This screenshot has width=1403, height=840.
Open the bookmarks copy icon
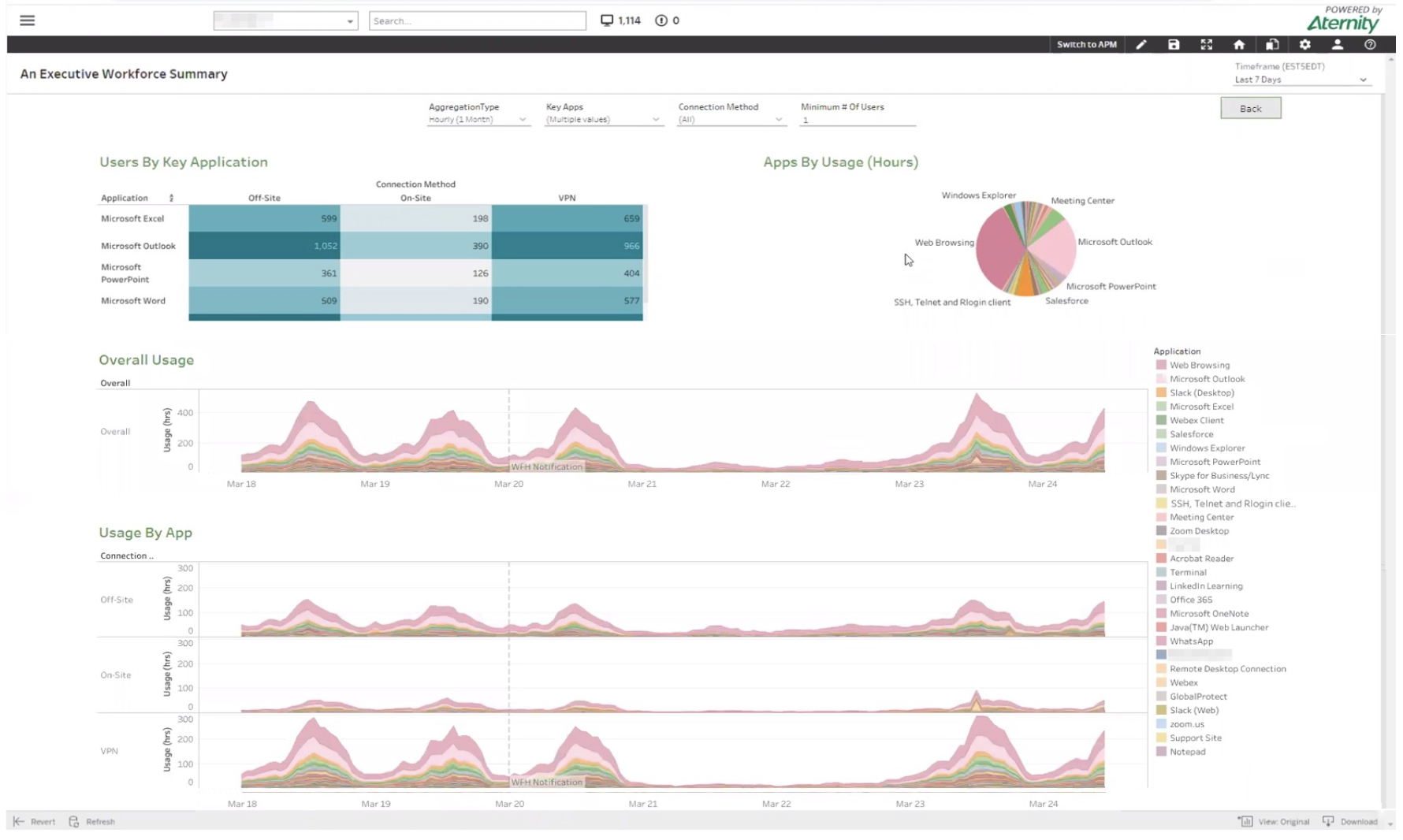tap(1272, 45)
